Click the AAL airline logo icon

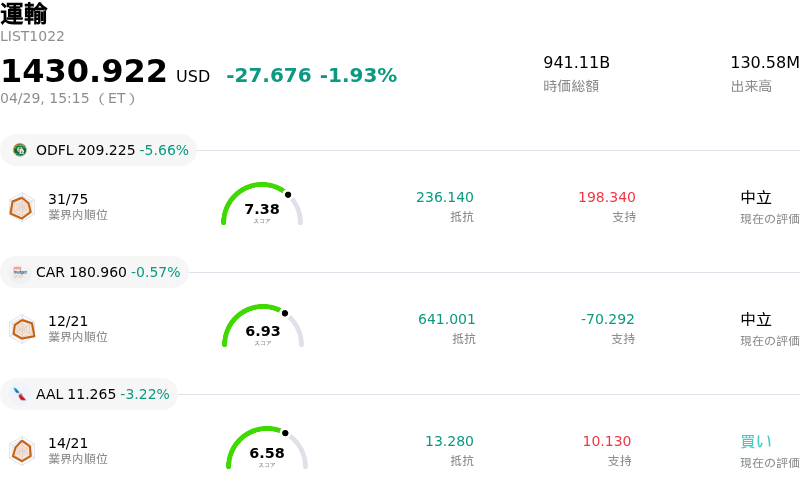pyautogui.click(x=20, y=394)
